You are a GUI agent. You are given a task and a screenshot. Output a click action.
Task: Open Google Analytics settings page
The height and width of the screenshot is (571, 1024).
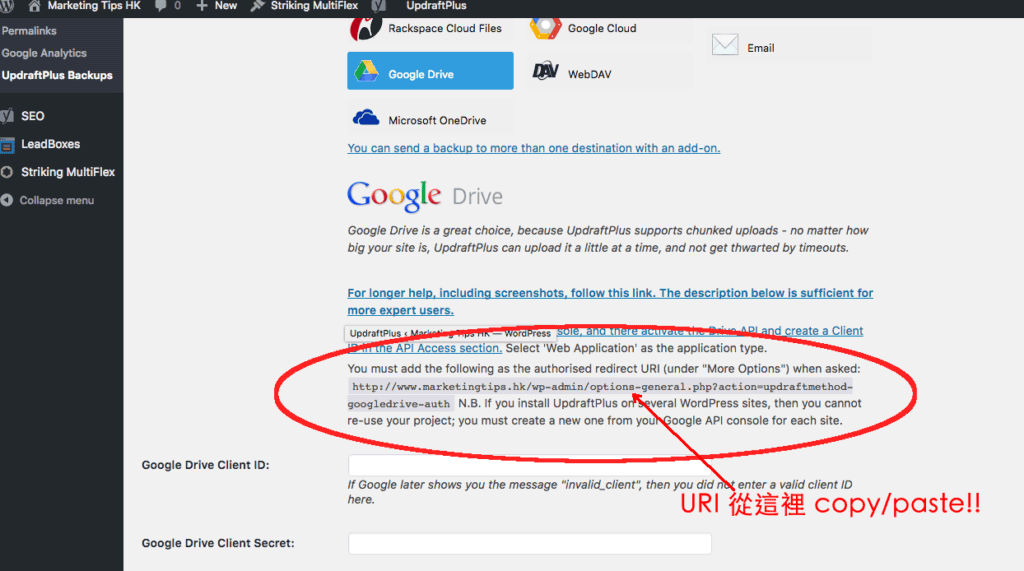pos(44,53)
